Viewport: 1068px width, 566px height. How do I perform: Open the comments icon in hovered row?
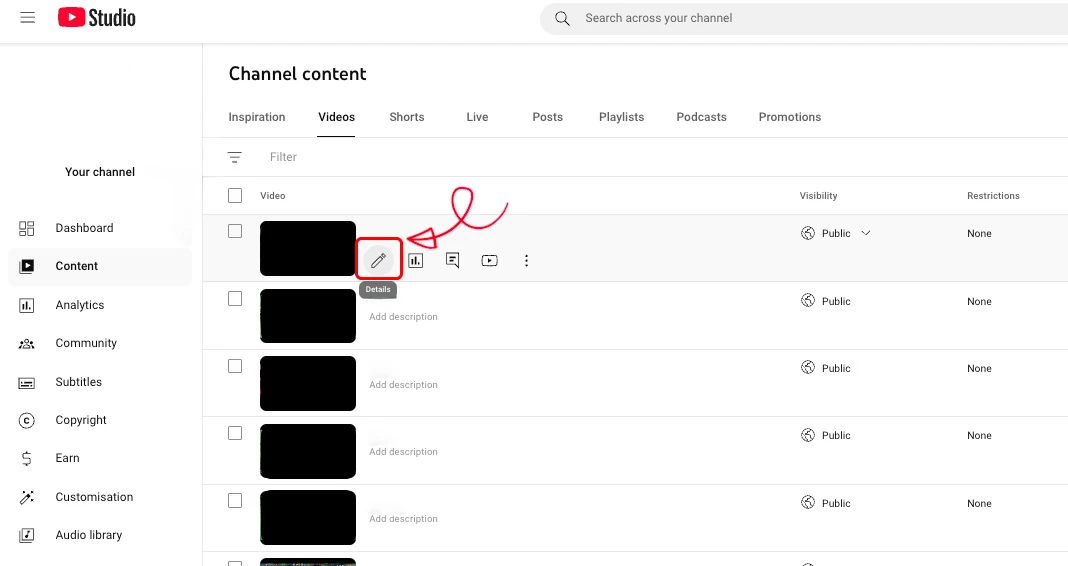(x=452, y=260)
